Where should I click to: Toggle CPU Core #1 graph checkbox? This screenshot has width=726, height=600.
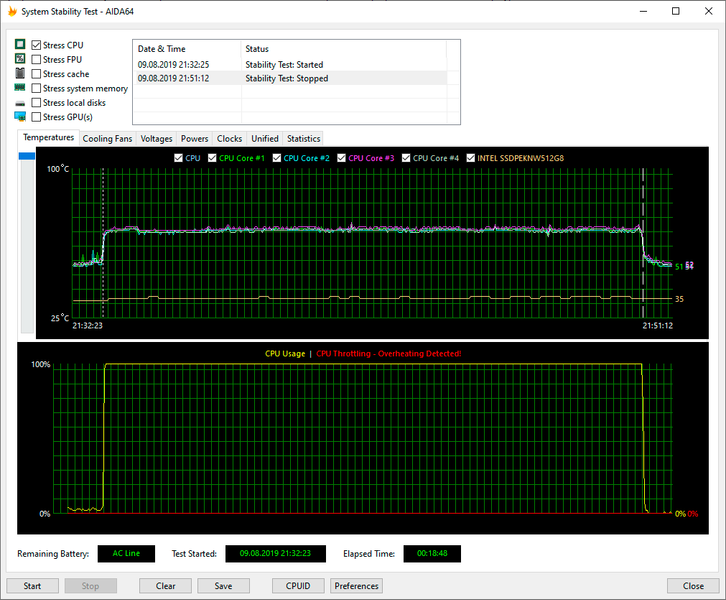(212, 158)
